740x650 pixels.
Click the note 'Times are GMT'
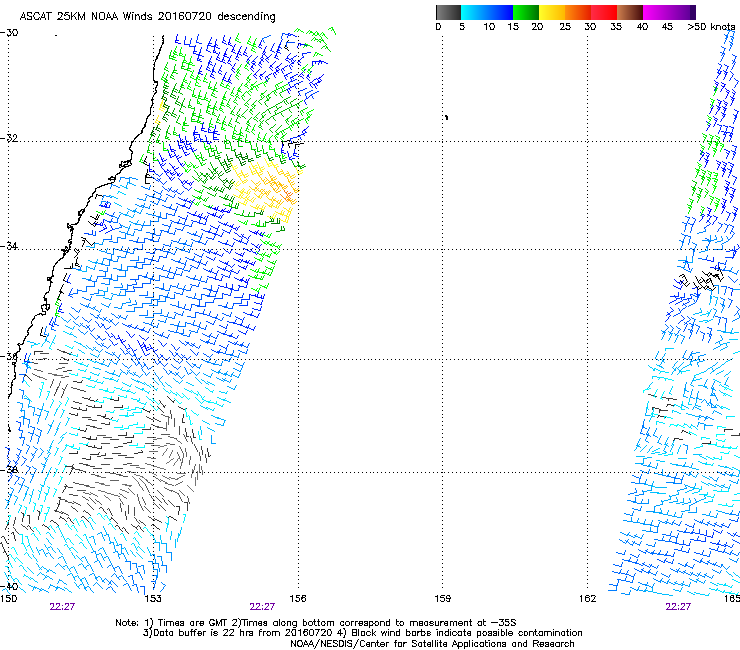click(192, 623)
